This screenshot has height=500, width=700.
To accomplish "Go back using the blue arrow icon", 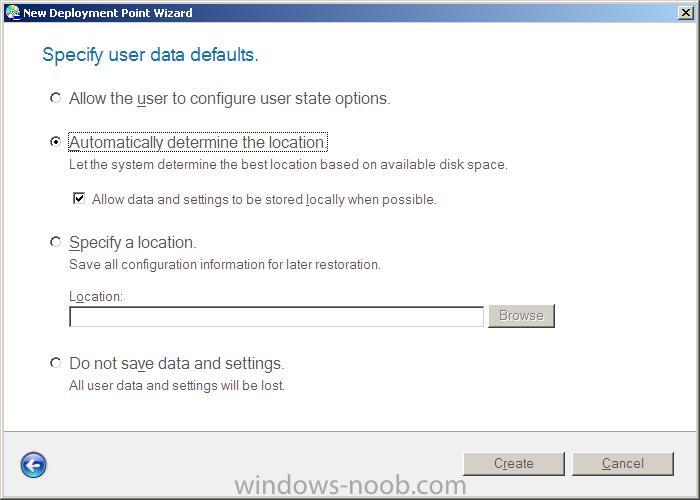I will point(33,465).
